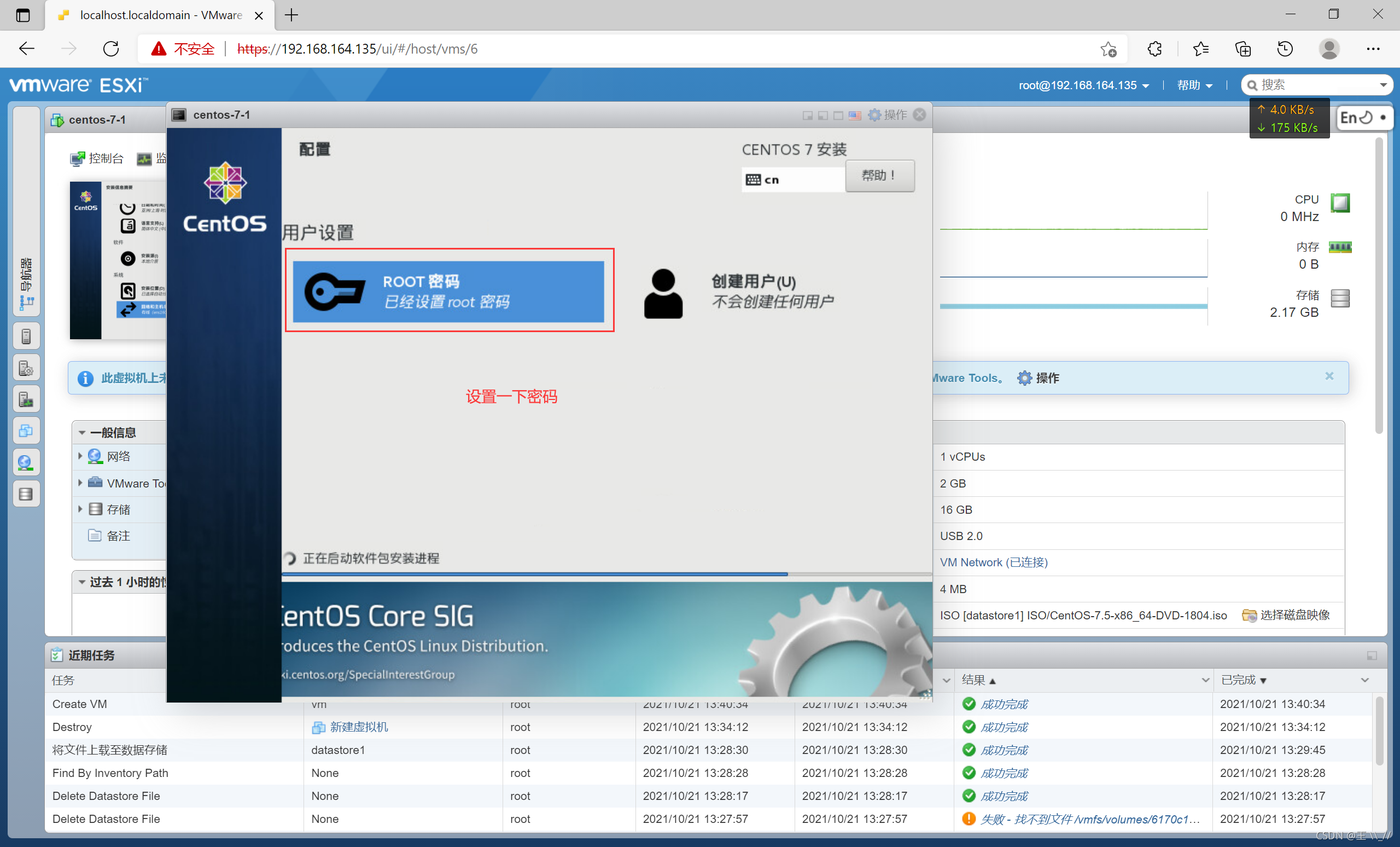Collapse the 过去 1 小时 performance section

83,582
